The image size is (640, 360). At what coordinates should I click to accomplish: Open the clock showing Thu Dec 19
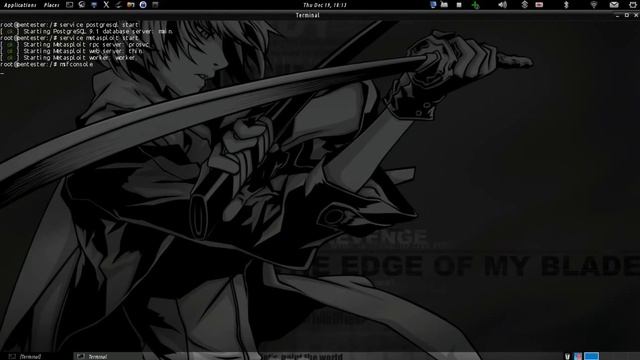click(x=325, y=5)
